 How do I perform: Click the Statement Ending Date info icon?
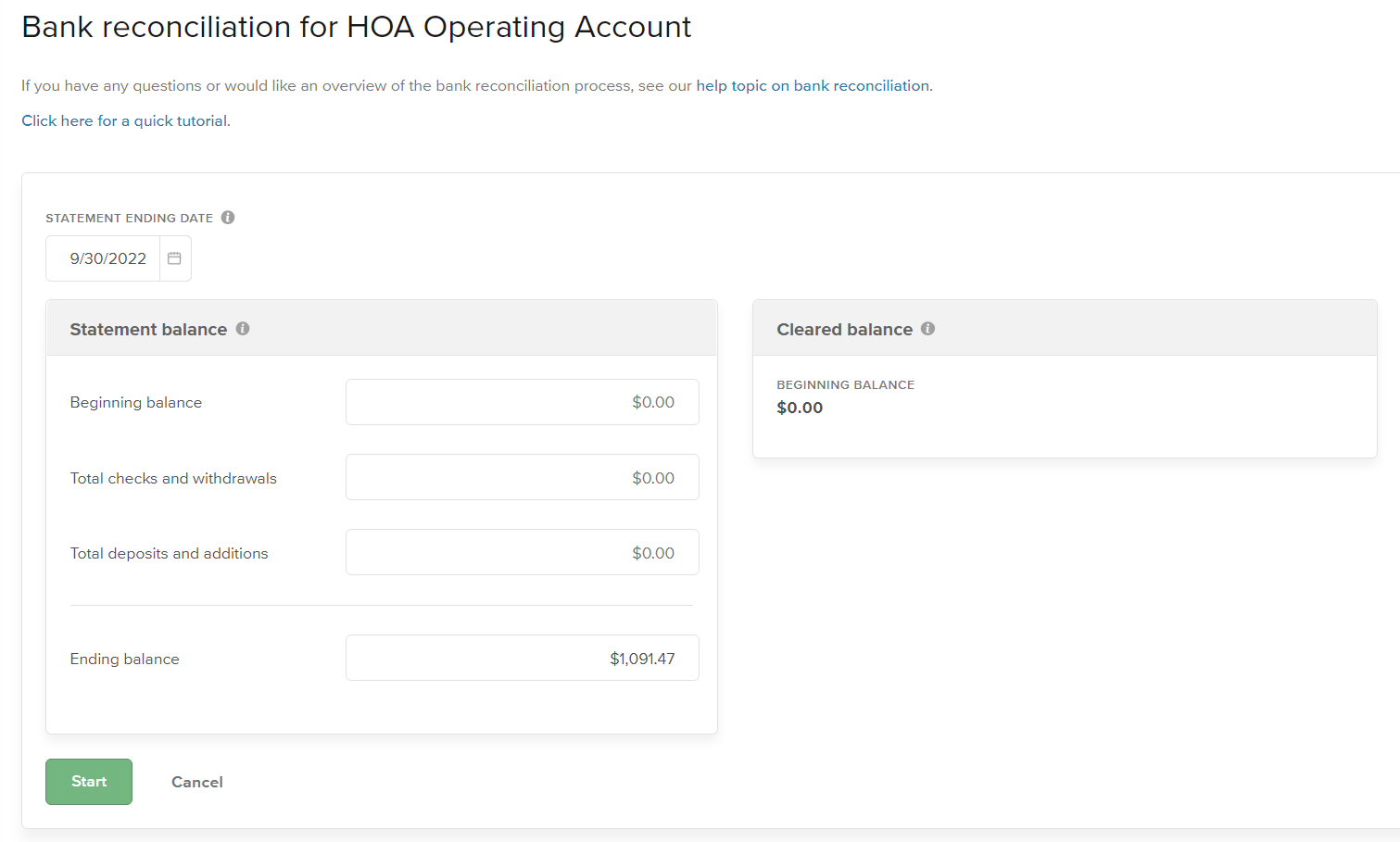228,218
